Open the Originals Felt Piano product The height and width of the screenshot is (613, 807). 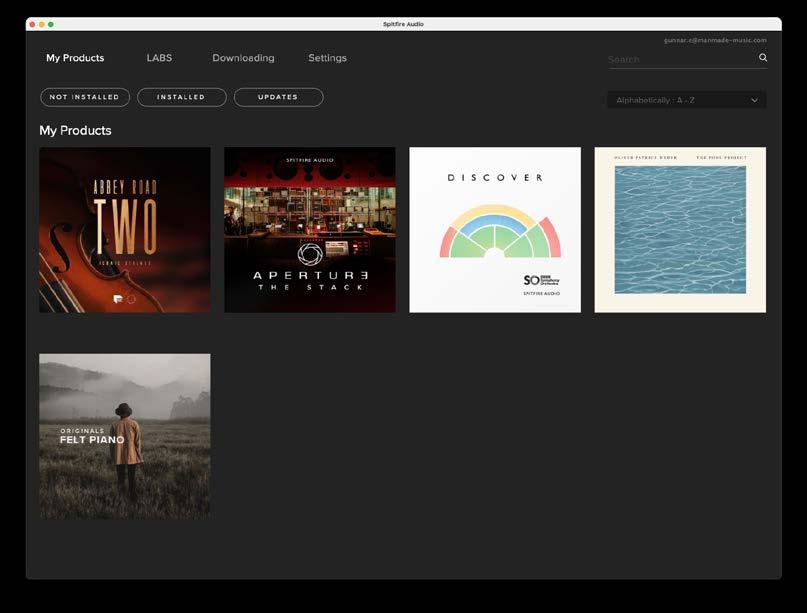click(x=125, y=436)
